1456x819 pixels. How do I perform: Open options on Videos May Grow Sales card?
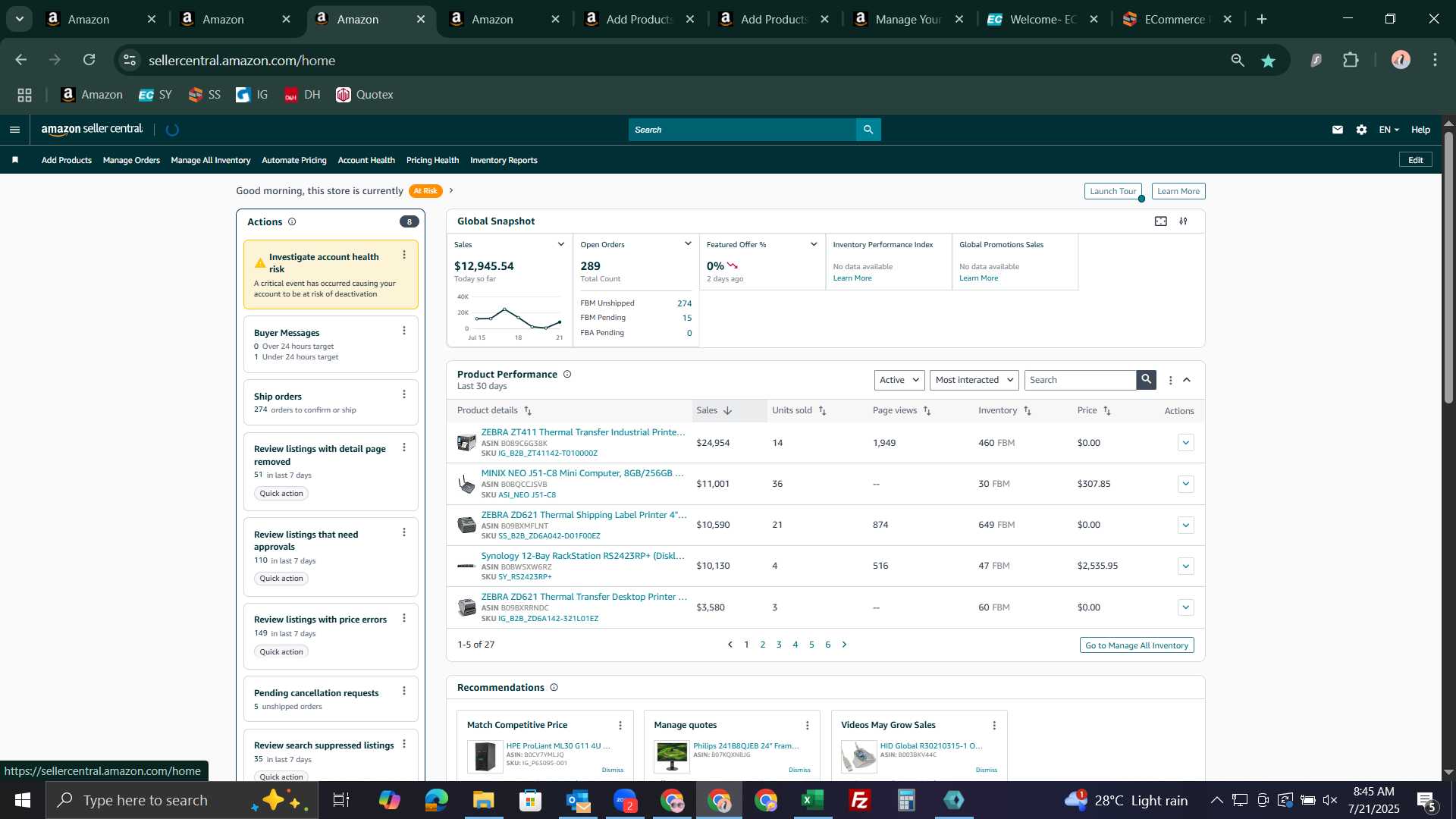[994, 726]
